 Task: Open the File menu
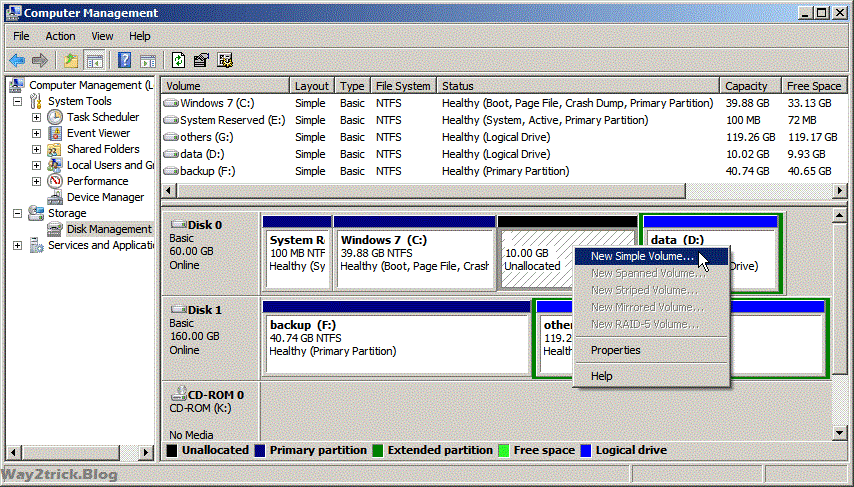(x=21, y=36)
